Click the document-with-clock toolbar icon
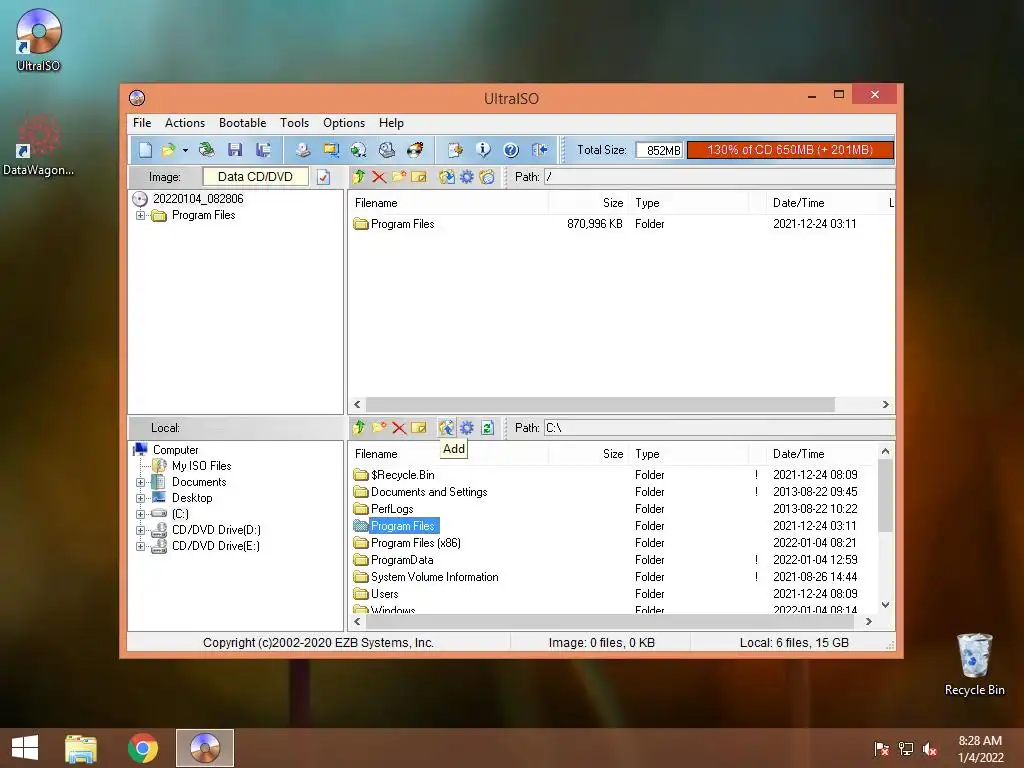Image resolution: width=1024 pixels, height=768 pixels. click(x=455, y=150)
